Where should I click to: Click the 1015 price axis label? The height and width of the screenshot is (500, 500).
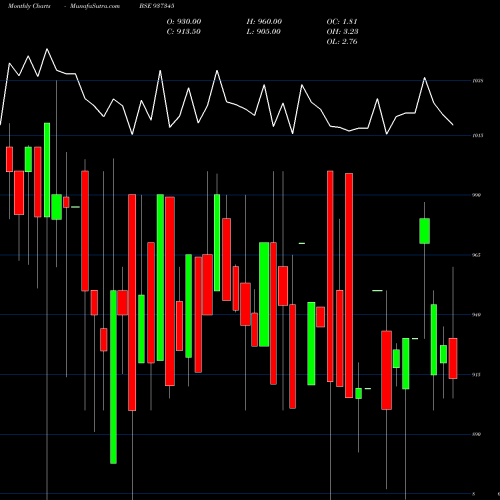478,135
